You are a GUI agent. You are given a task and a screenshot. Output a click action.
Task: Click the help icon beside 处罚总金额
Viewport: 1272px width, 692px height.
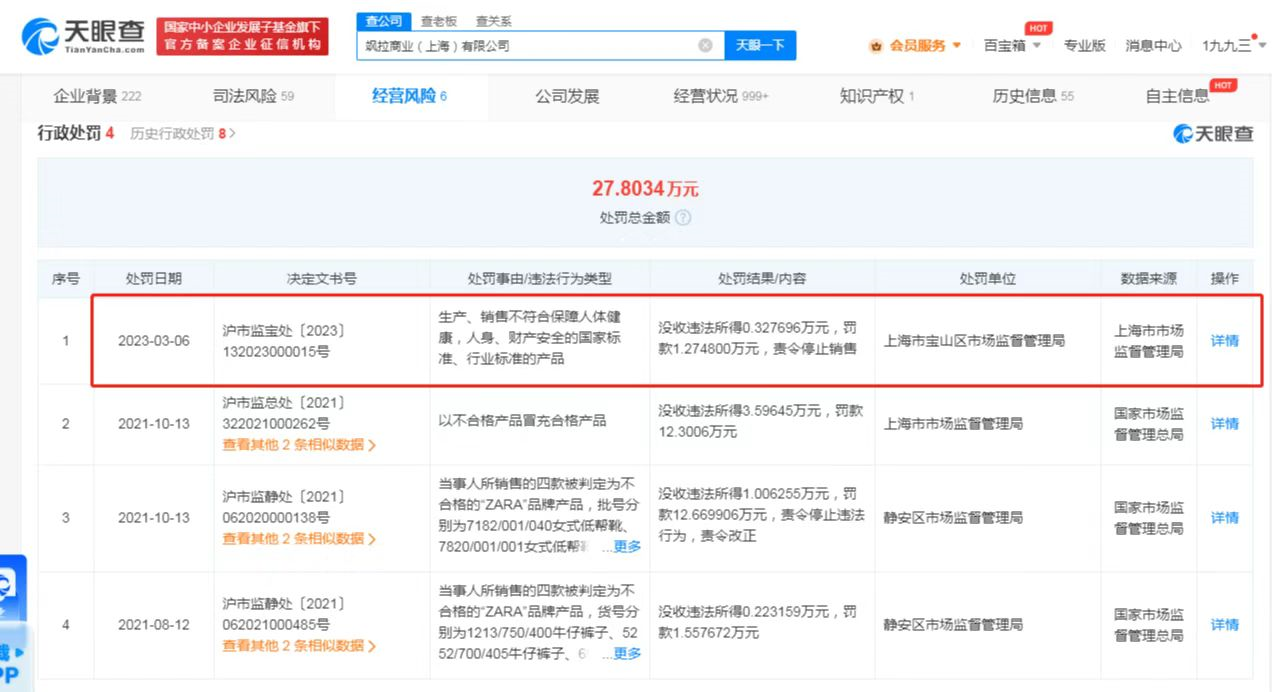(x=683, y=217)
